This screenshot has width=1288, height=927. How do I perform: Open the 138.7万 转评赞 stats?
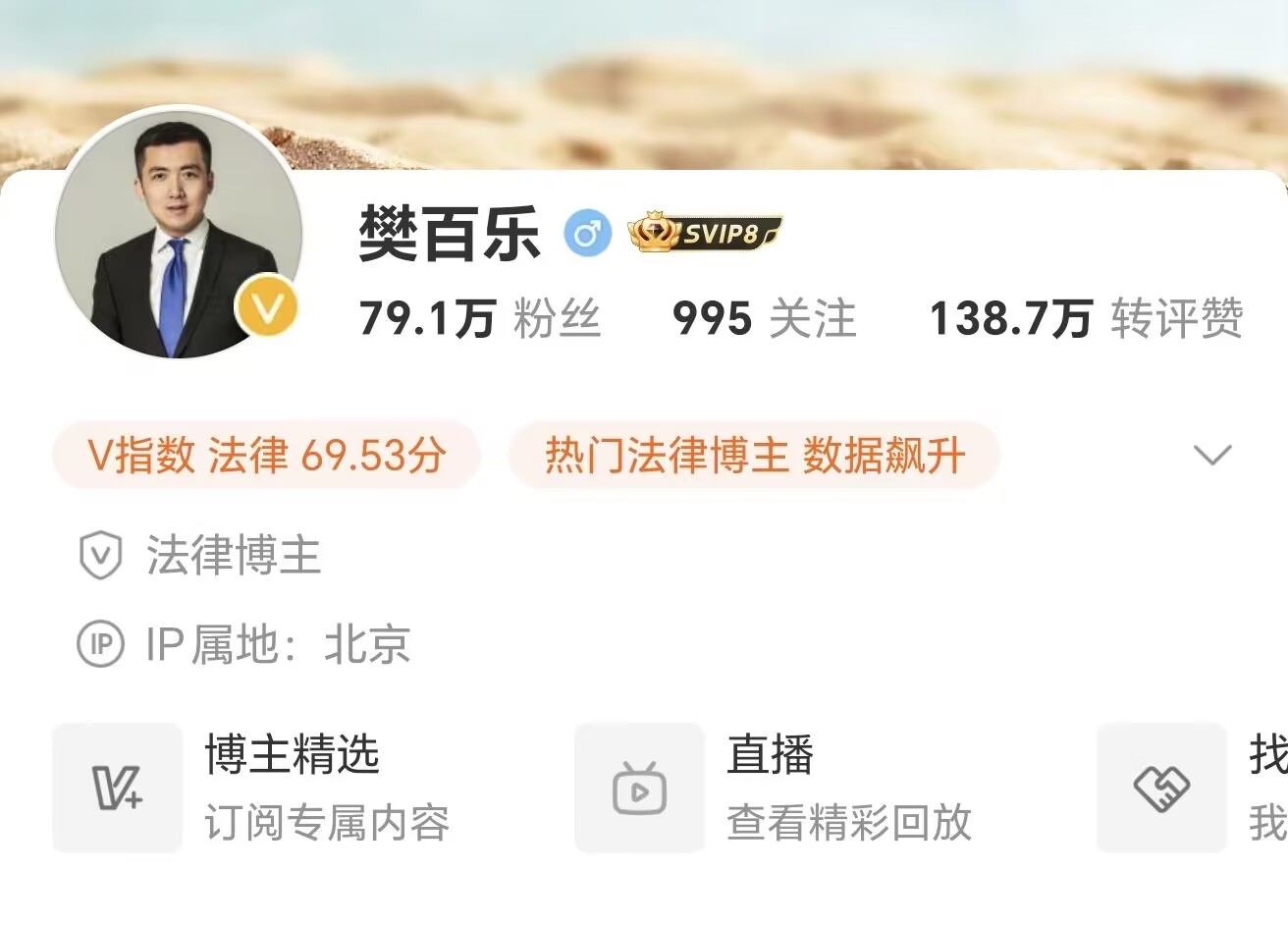click(x=1087, y=318)
